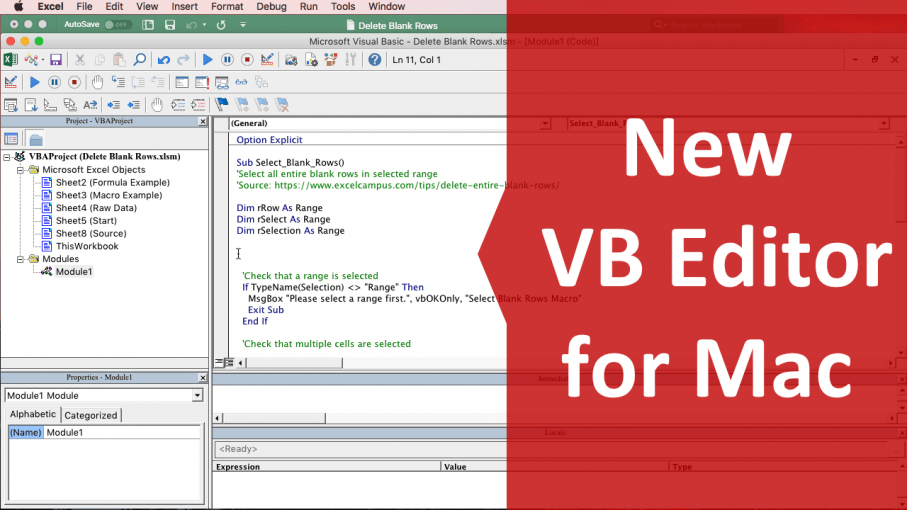This screenshot has width=907, height=510.
Task: Open Find with the magnifying glass icon
Action: point(139,60)
